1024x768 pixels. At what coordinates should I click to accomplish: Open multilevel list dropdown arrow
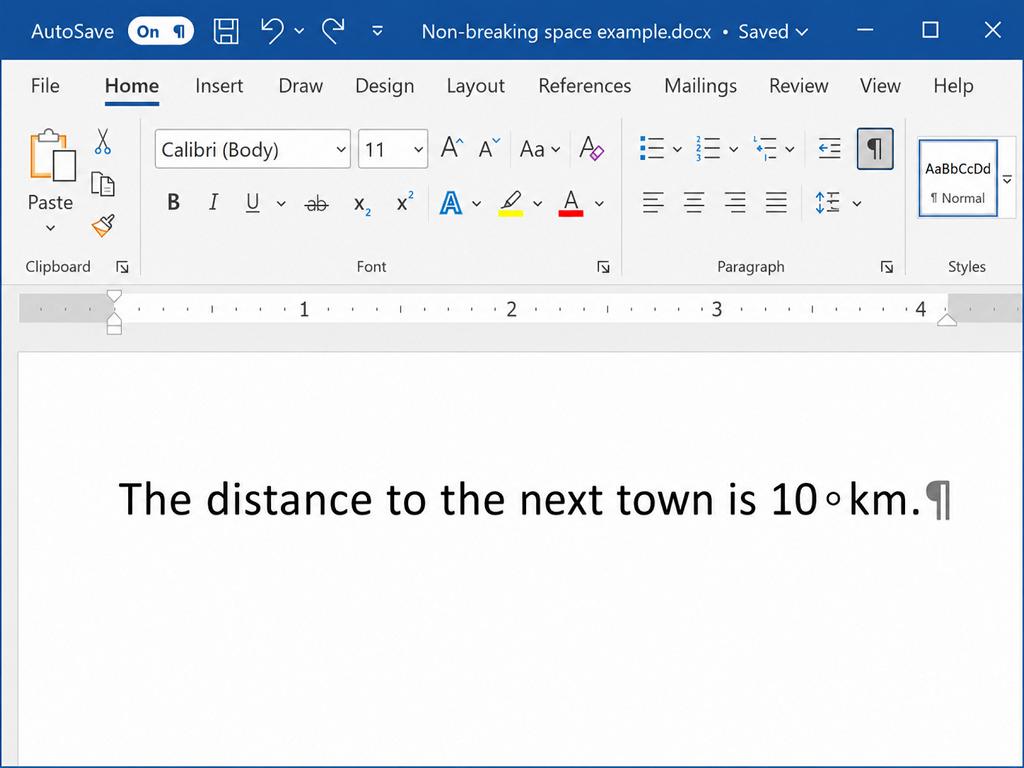(x=790, y=150)
